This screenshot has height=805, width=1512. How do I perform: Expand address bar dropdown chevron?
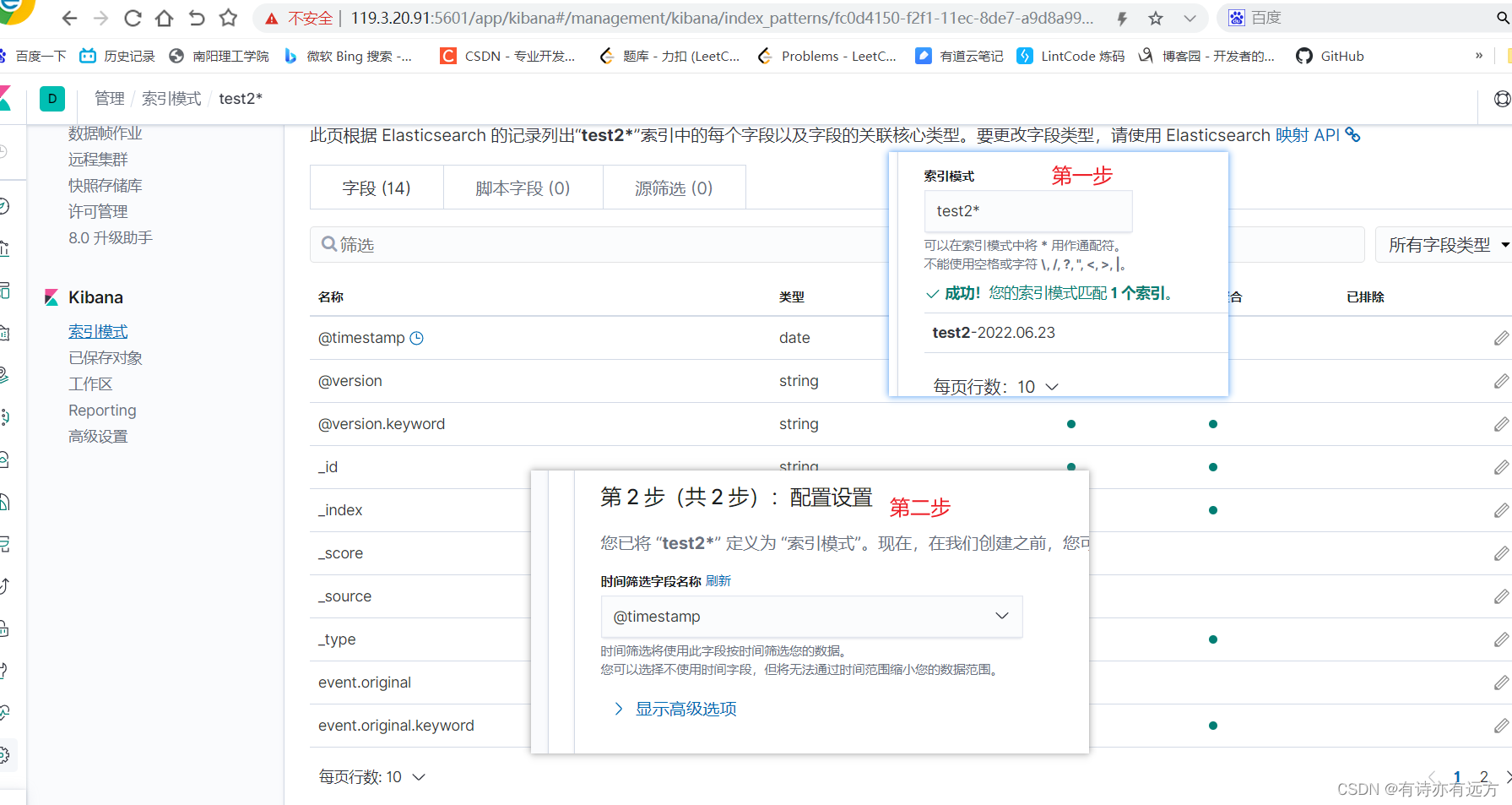click(1190, 18)
